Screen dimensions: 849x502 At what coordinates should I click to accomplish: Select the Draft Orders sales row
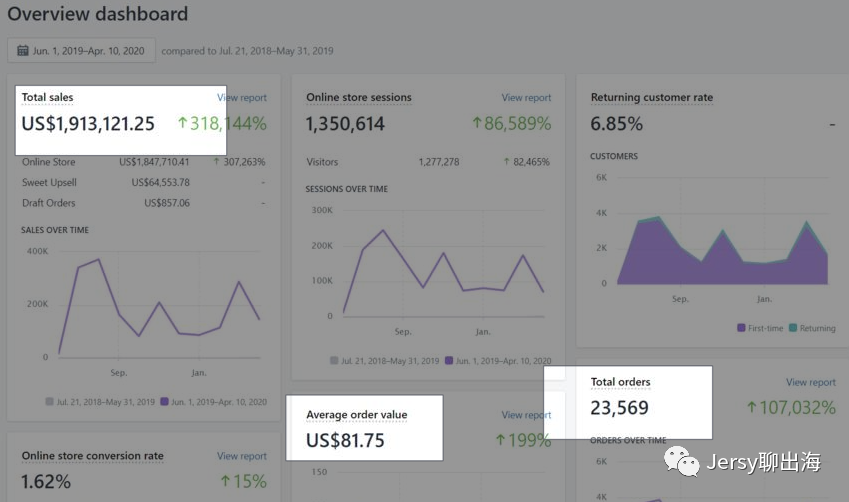49,203
